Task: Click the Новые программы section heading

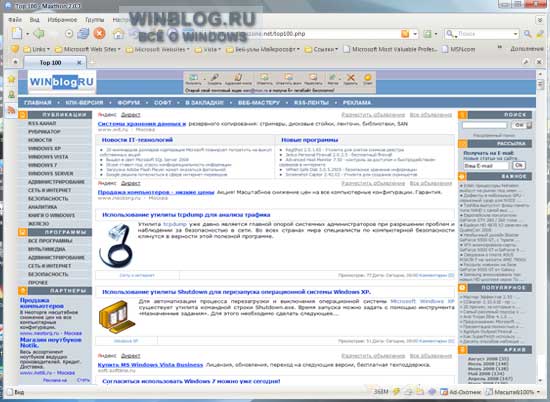Action: pyautogui.click(x=310, y=140)
